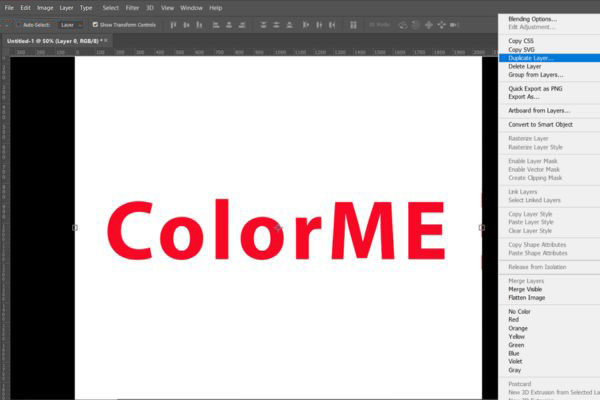The height and width of the screenshot is (400, 600).
Task: Open the Layer menu
Action: 66,8
